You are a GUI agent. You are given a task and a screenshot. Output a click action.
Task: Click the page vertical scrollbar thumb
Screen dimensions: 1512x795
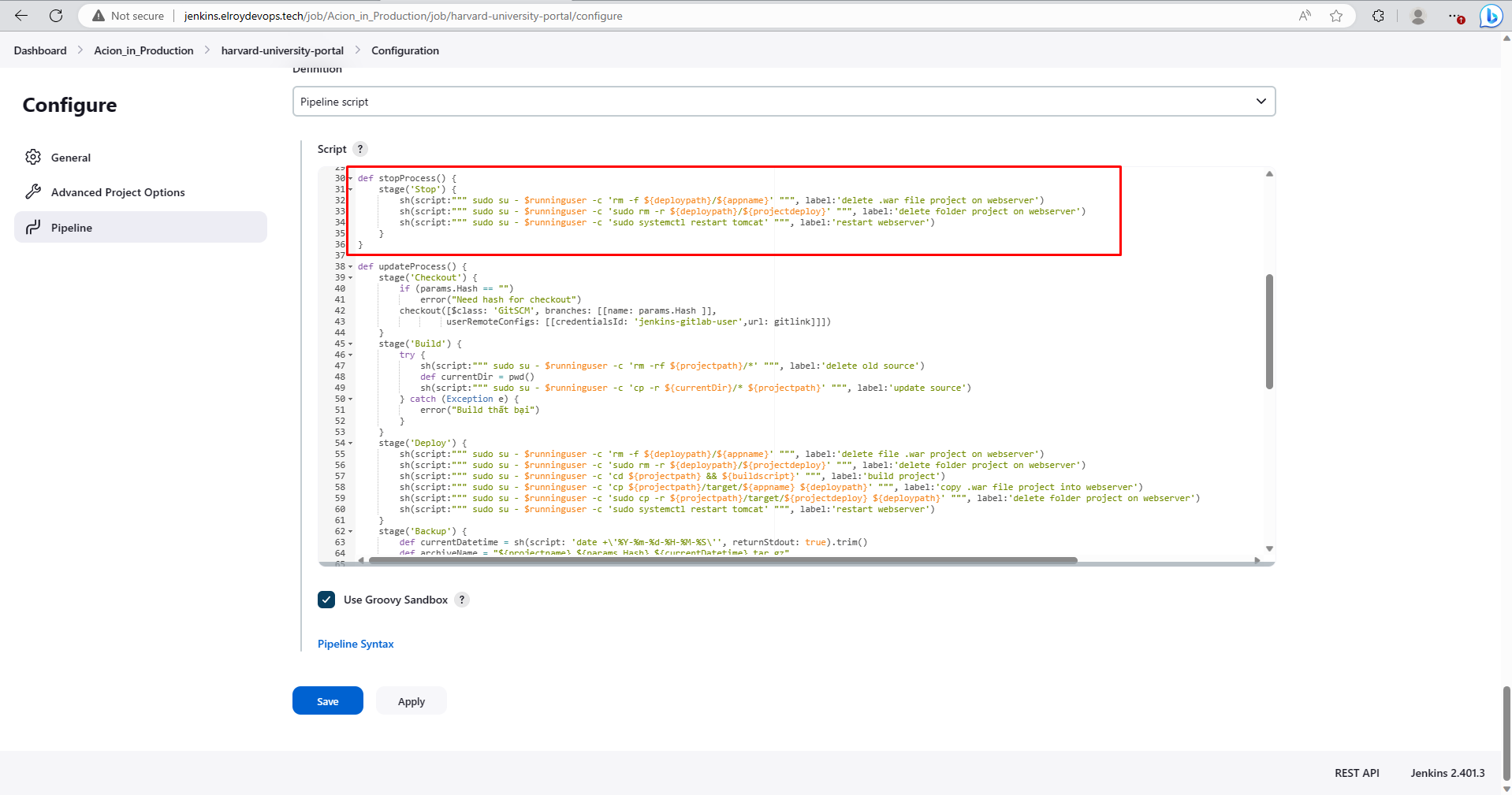[1506, 733]
